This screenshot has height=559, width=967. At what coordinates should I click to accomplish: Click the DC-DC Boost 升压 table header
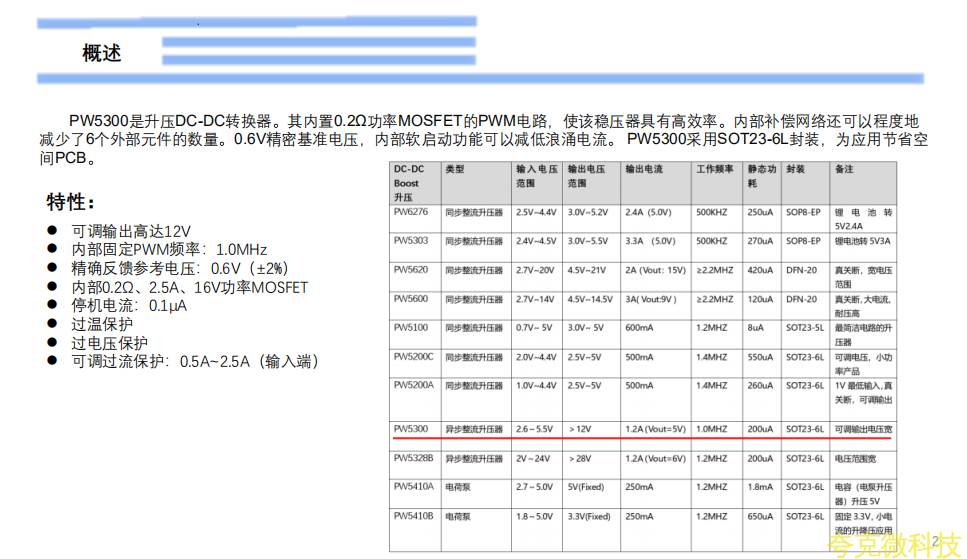click(407, 183)
